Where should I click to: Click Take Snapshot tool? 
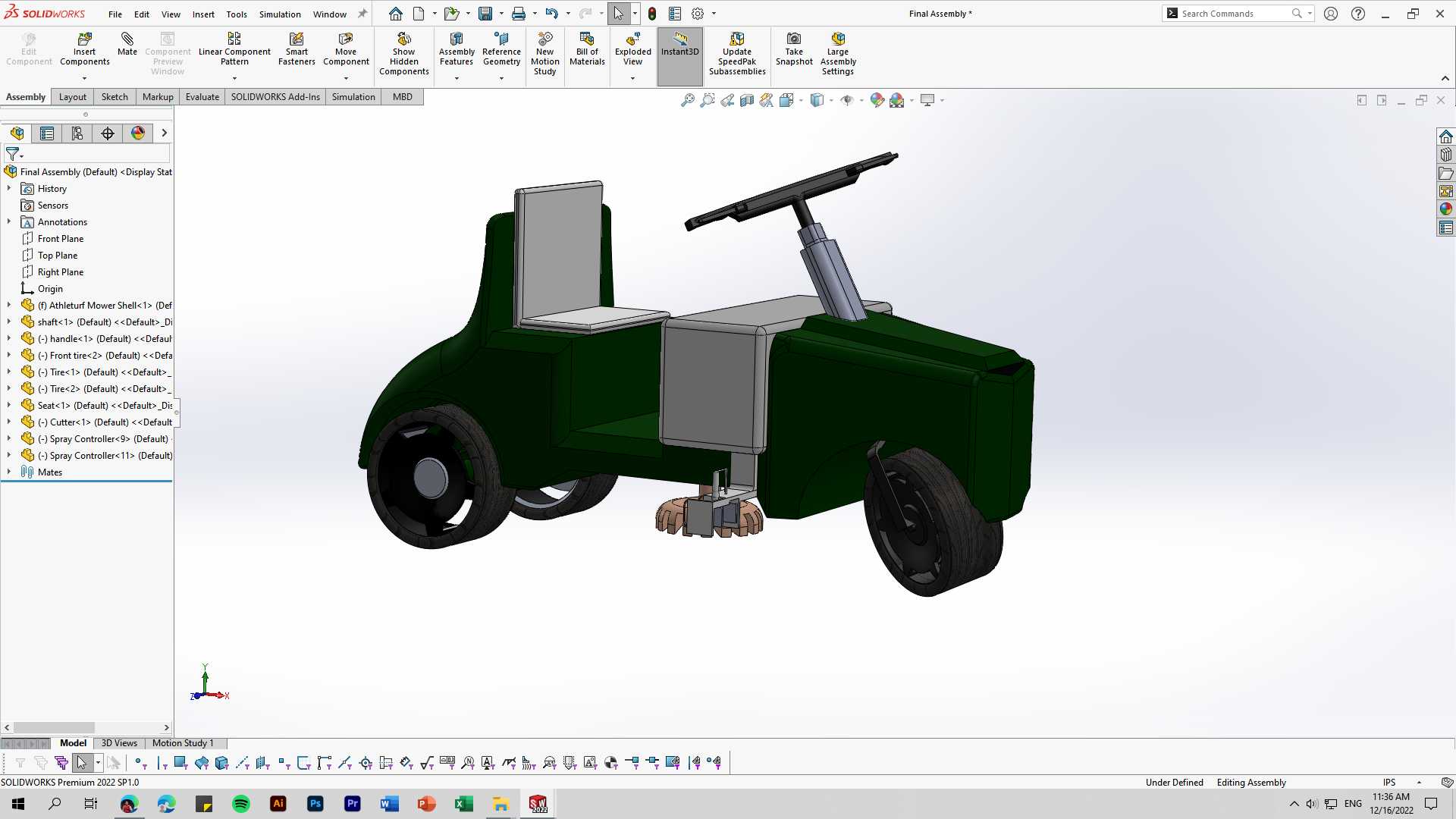click(794, 49)
